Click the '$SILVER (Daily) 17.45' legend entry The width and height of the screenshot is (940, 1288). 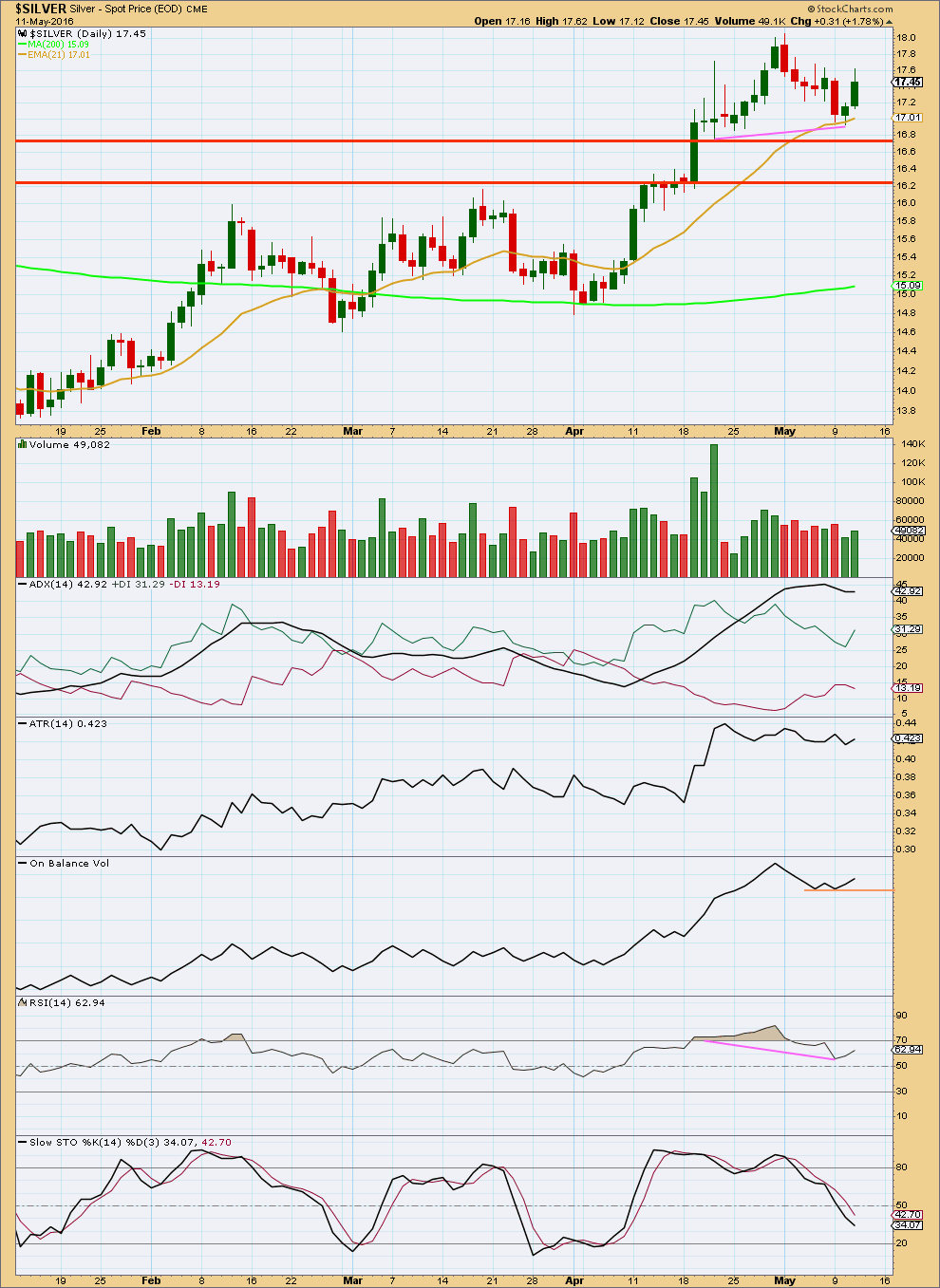tap(87, 33)
